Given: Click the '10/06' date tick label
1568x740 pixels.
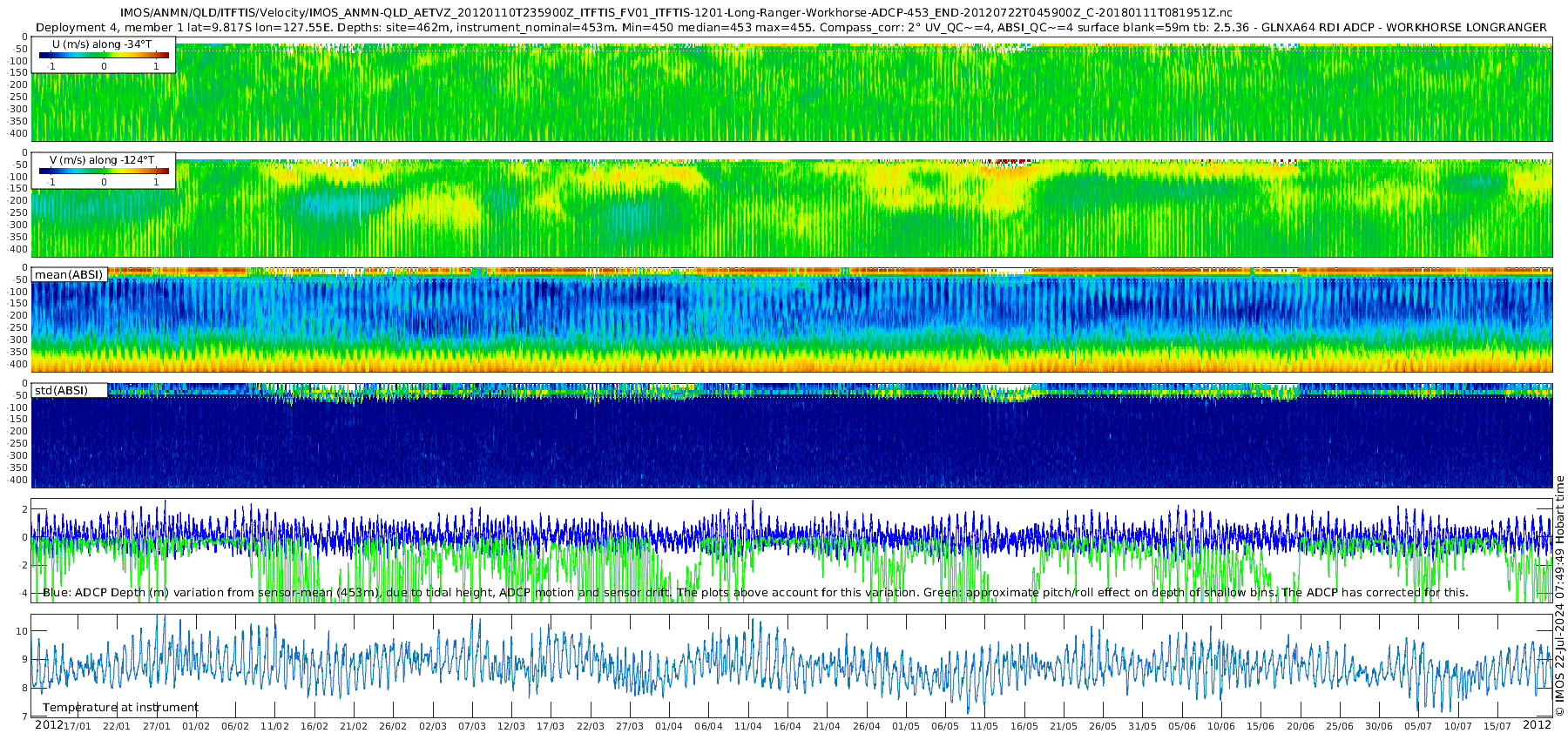Looking at the screenshot, I should (x=1221, y=726).
